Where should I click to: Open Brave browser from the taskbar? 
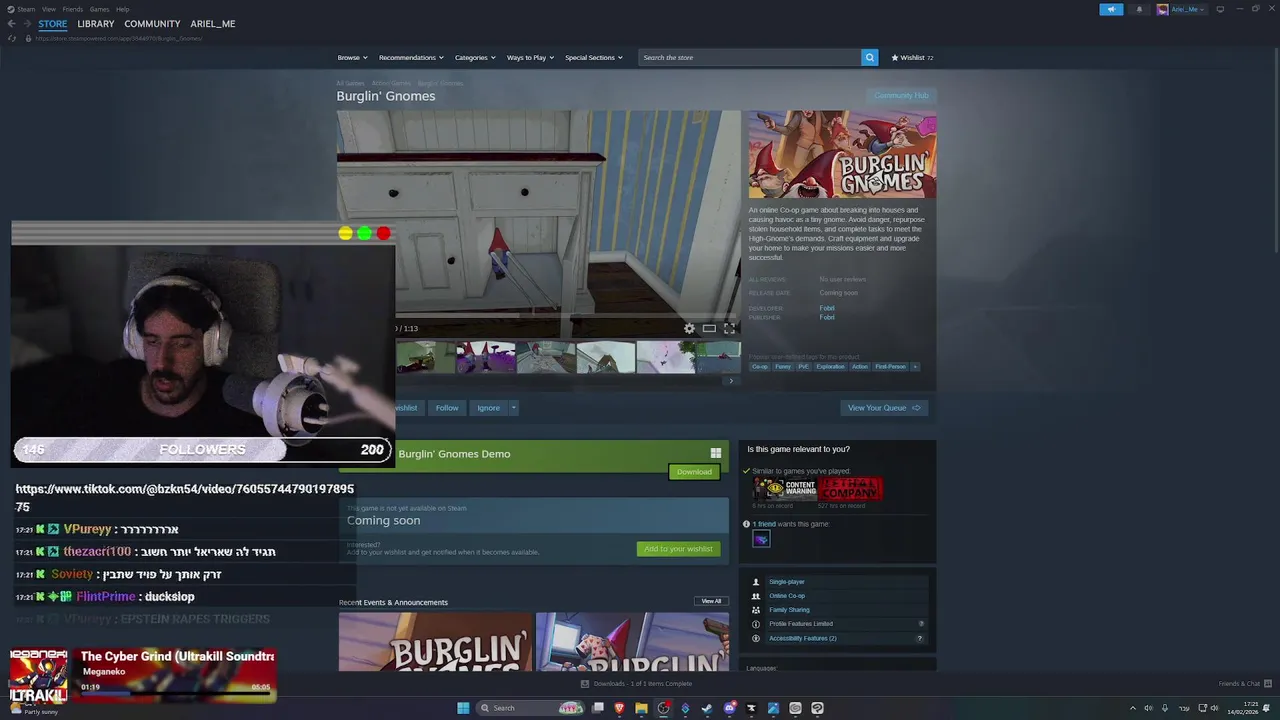[x=619, y=708]
